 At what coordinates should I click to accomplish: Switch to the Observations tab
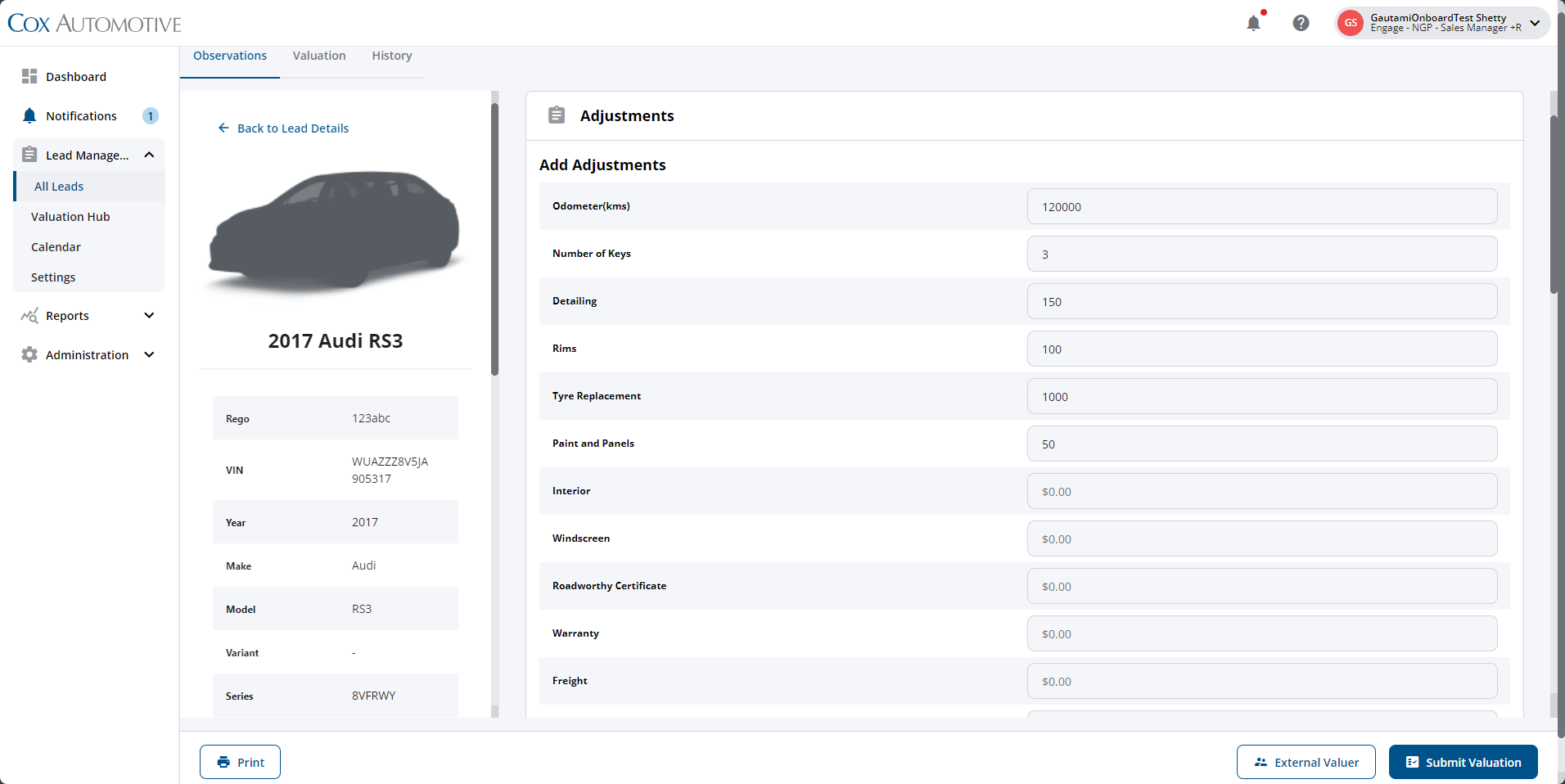pos(230,56)
